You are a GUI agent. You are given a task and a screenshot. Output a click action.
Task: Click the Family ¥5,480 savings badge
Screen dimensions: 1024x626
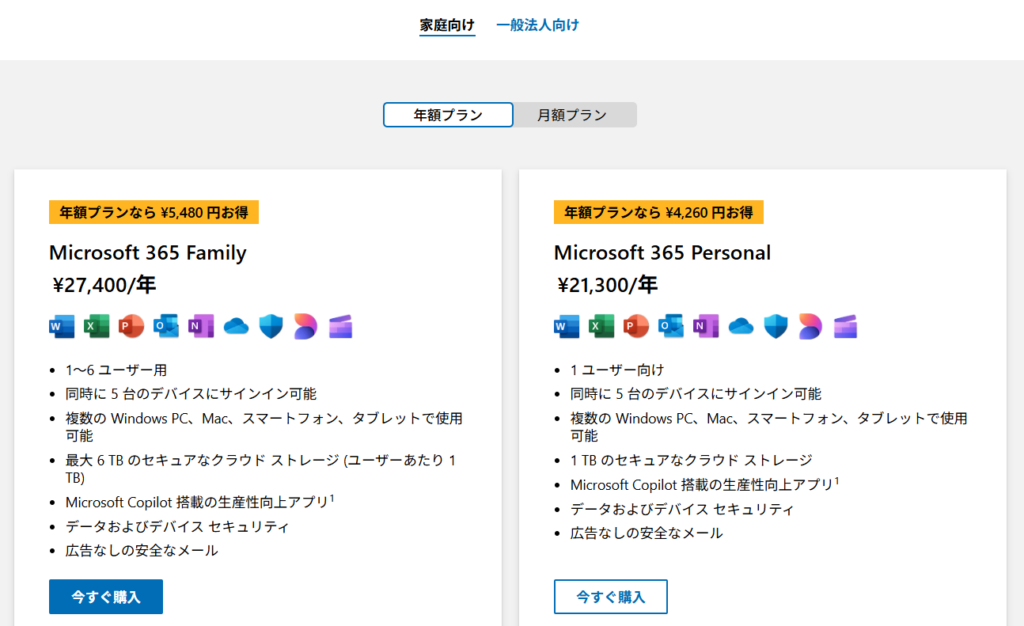coord(154,212)
